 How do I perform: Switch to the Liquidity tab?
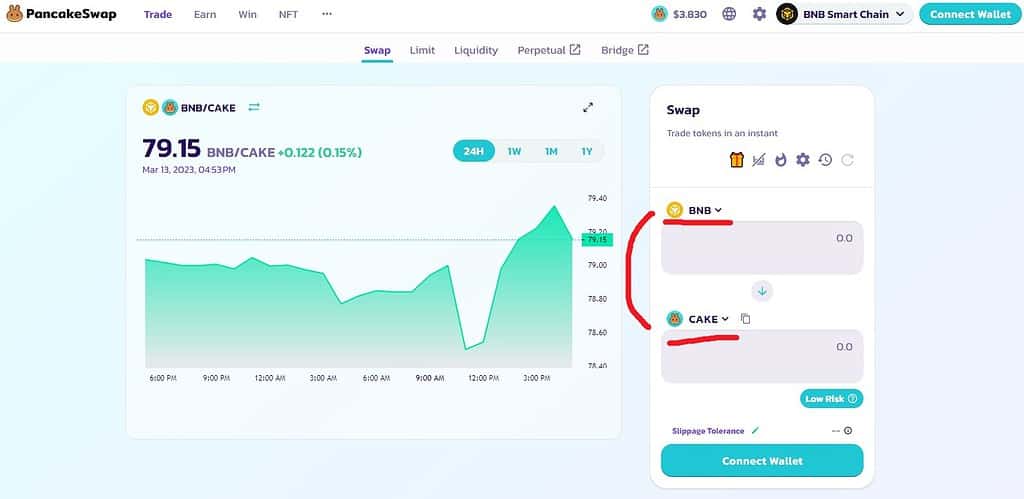point(476,50)
